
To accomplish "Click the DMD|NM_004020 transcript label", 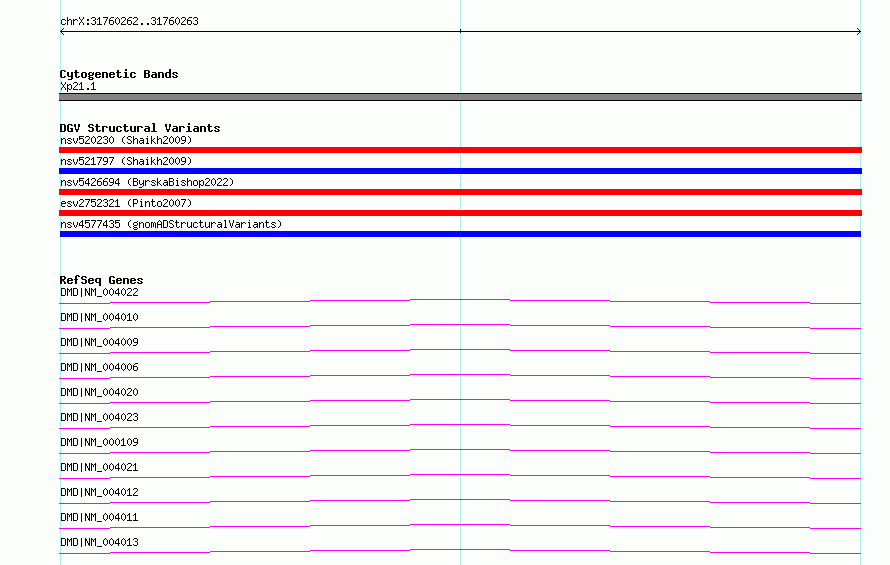I will coord(99,392).
